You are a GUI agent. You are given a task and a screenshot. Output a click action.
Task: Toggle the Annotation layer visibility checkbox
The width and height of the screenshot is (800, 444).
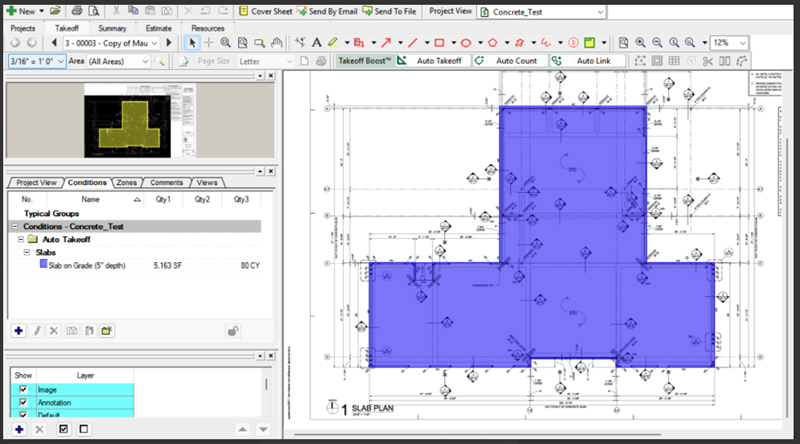pyautogui.click(x=23, y=402)
